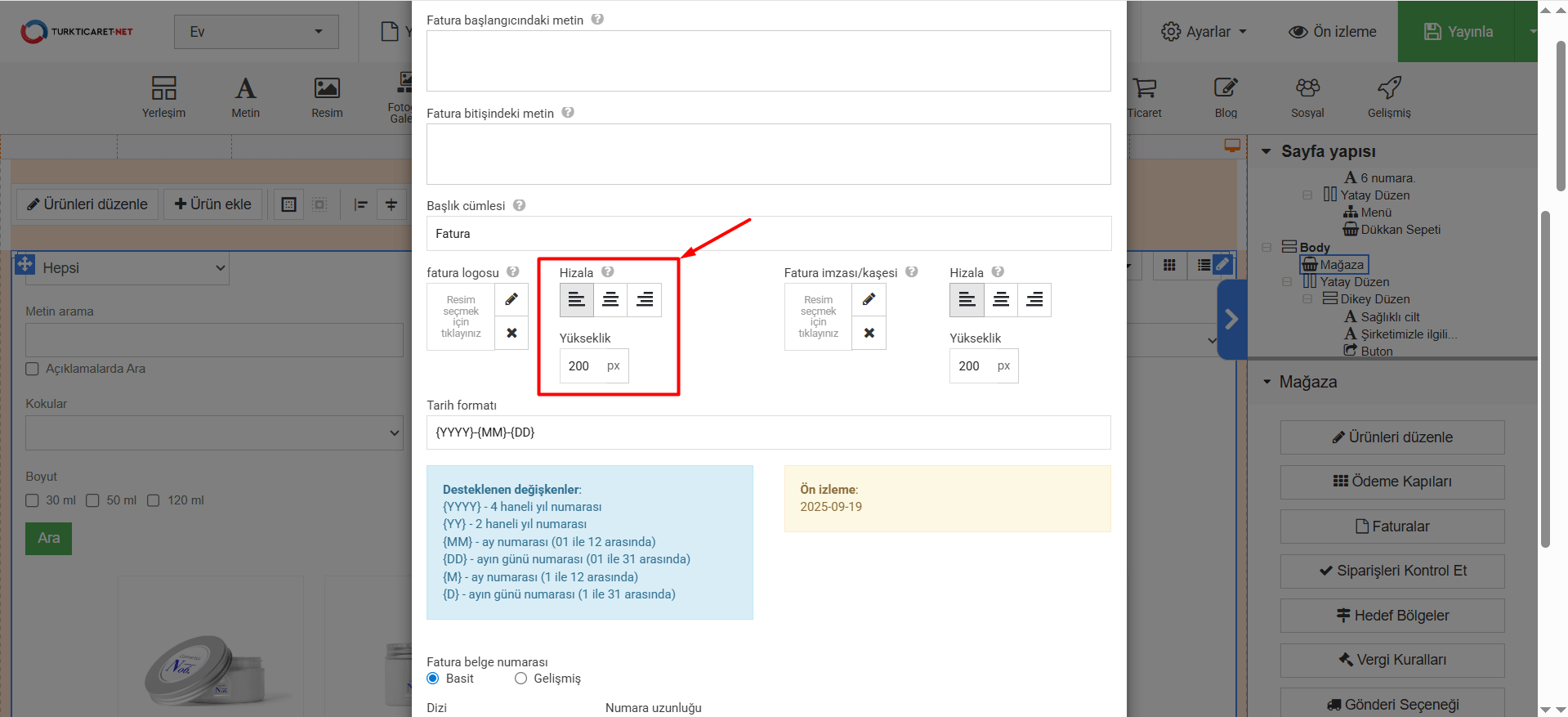Click the signature edit pencil icon

[869, 299]
